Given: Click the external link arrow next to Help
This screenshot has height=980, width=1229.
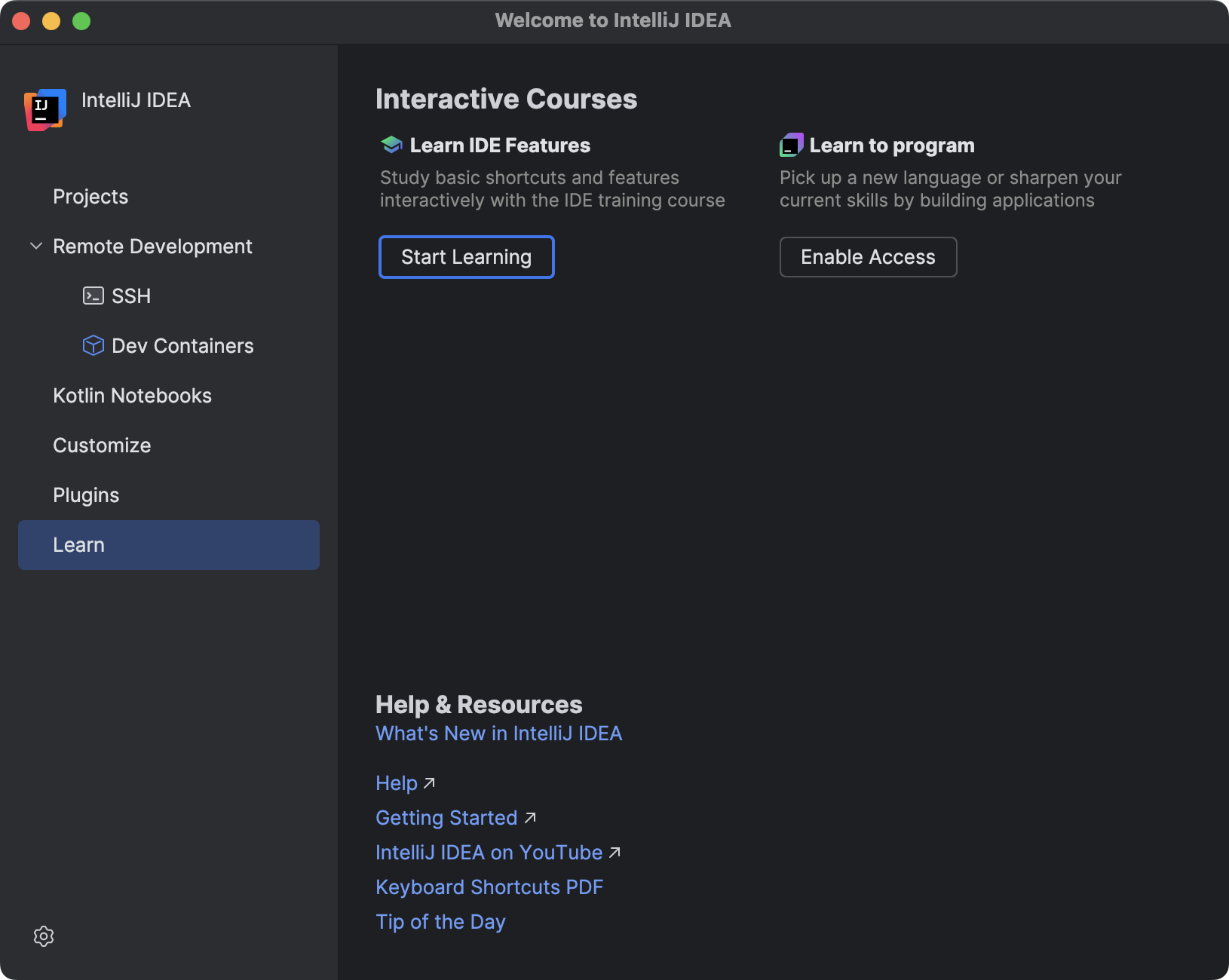Looking at the screenshot, I should [428, 783].
